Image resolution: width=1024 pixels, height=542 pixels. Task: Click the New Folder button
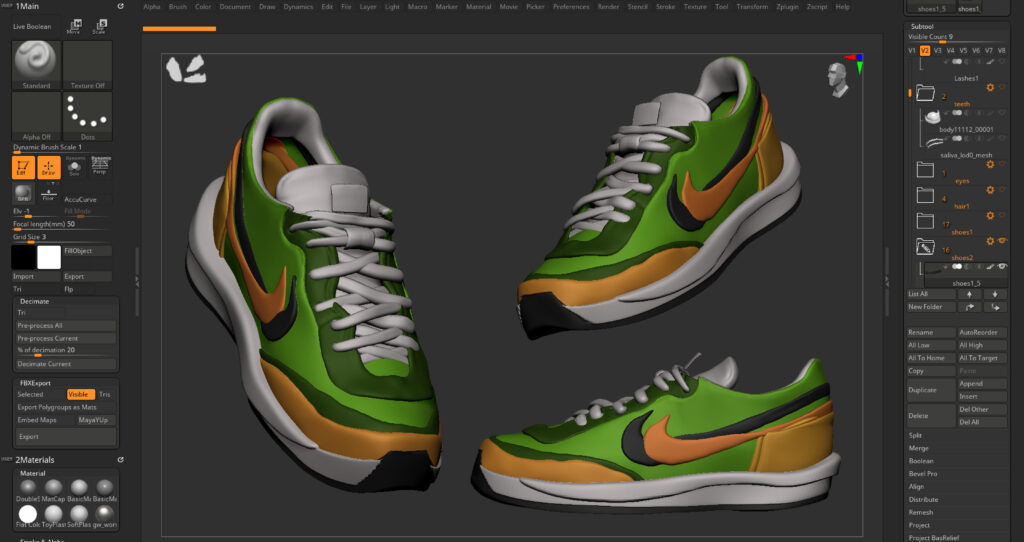(931, 307)
